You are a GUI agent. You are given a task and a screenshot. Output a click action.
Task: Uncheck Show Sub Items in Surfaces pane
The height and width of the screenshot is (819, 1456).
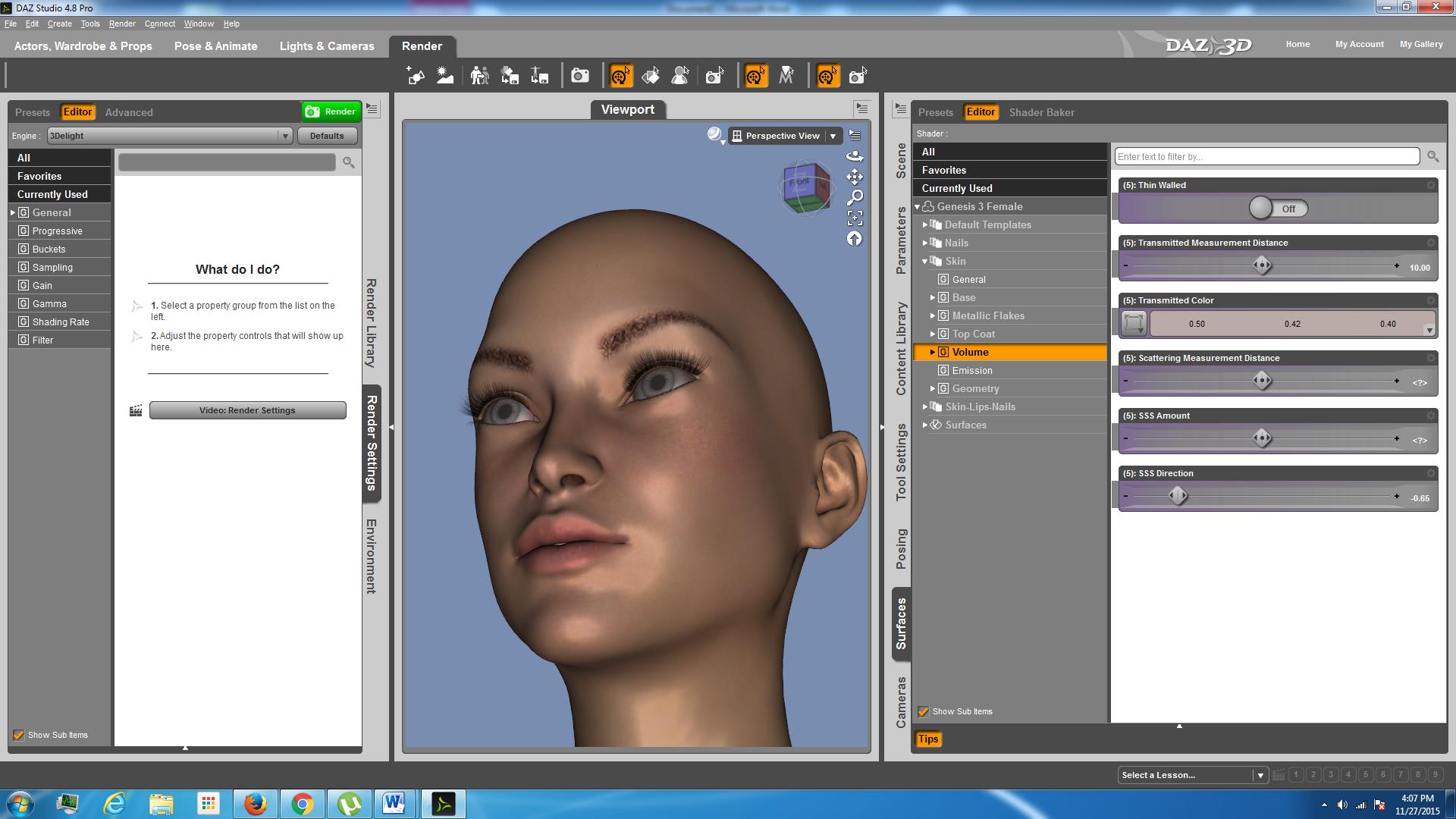point(923,711)
